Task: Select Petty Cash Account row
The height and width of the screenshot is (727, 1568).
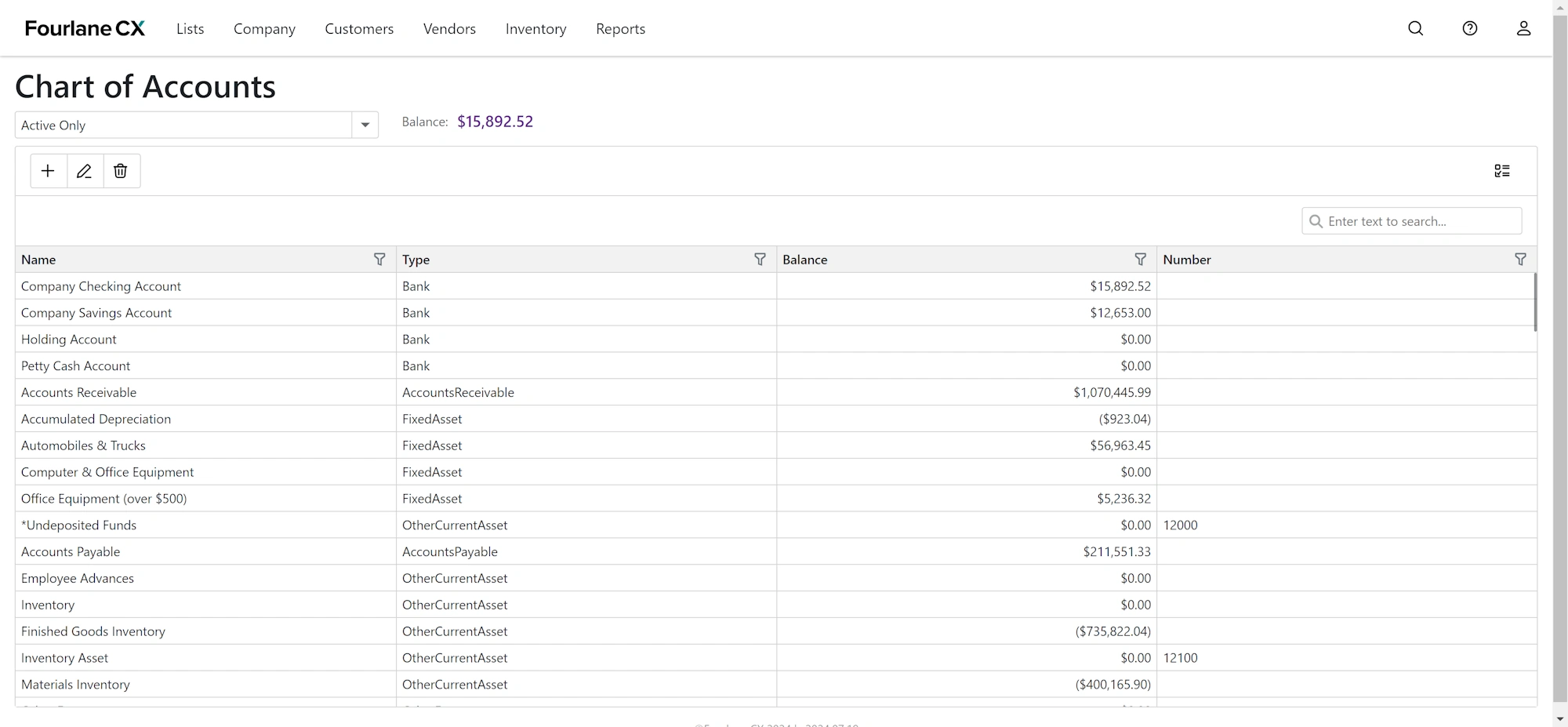Action: [x=776, y=366]
